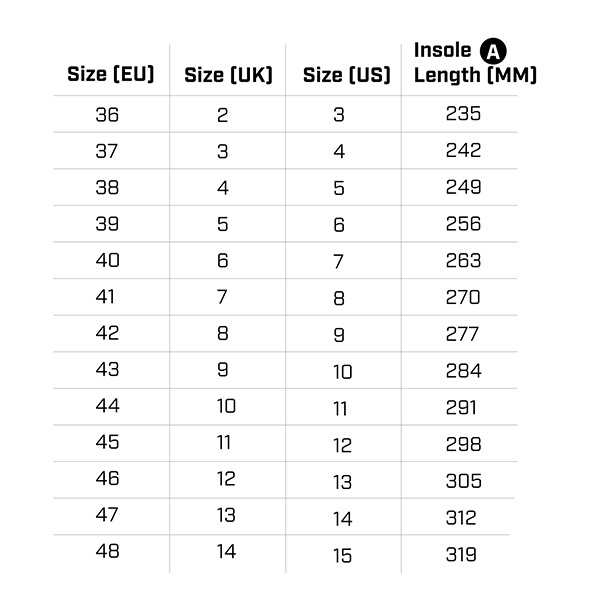Pick the 270 insole length cell
600x600 pixels.
[x=463, y=297]
